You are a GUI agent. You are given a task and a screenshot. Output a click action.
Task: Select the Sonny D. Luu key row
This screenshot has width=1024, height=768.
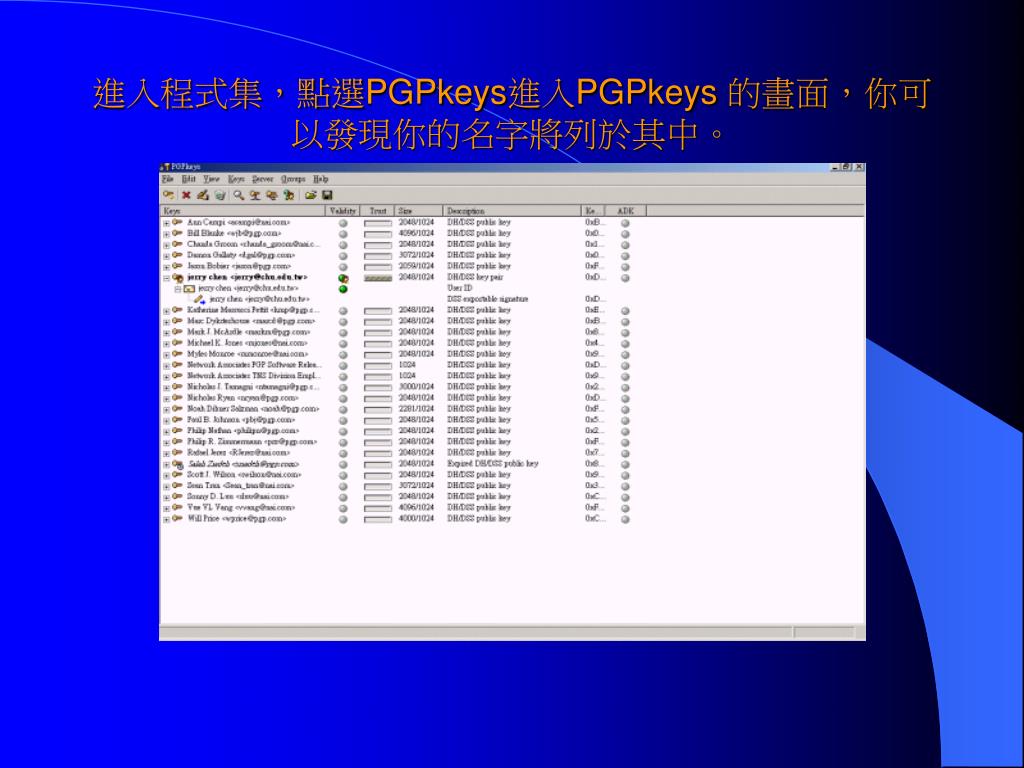[x=238, y=497]
